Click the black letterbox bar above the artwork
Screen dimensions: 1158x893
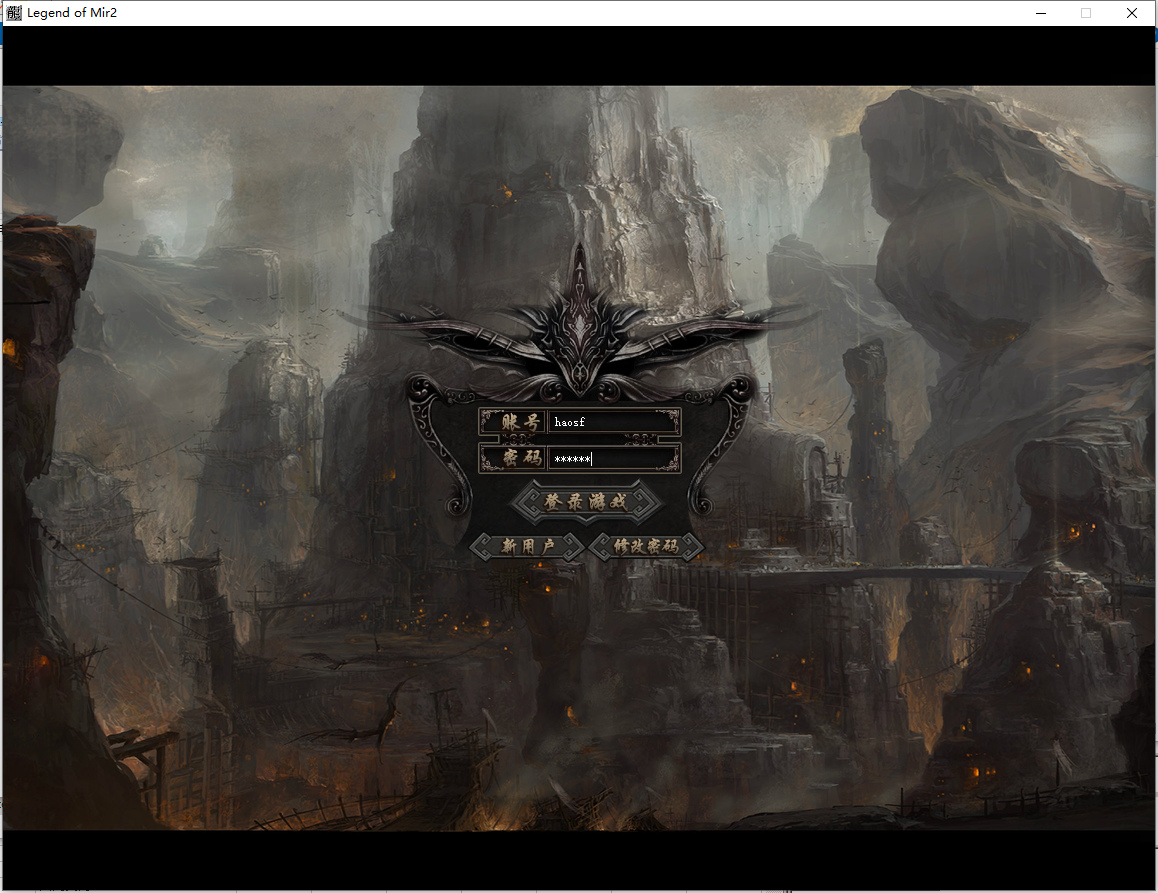click(x=580, y=56)
